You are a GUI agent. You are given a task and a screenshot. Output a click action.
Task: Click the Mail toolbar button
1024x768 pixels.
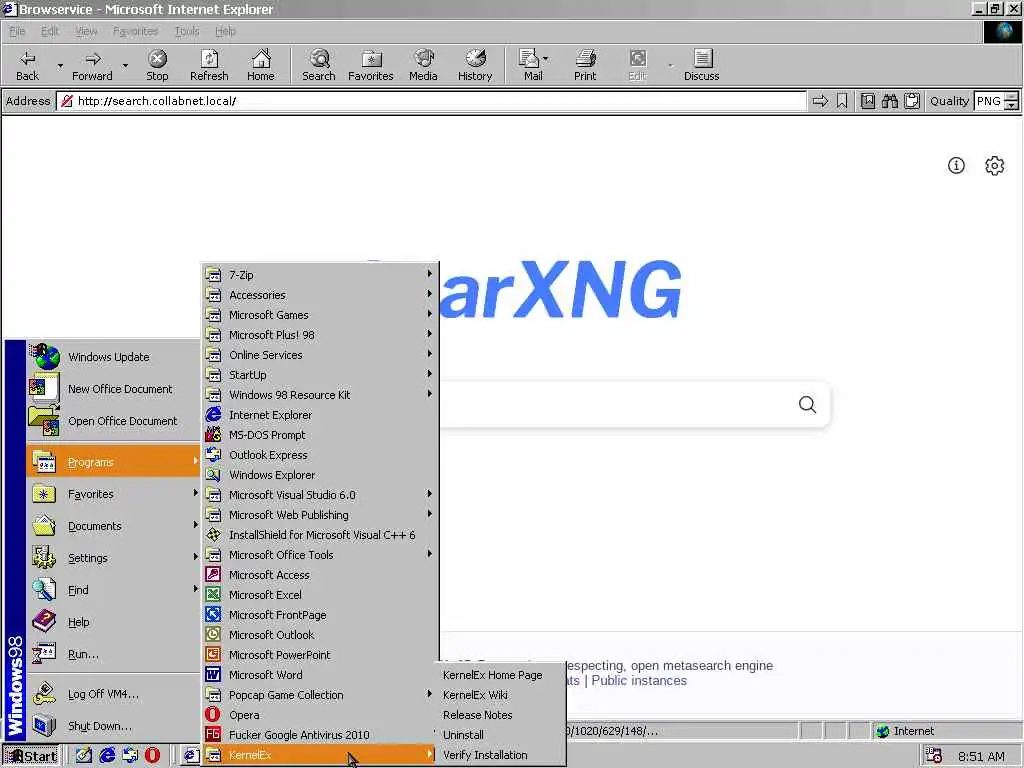(532, 65)
